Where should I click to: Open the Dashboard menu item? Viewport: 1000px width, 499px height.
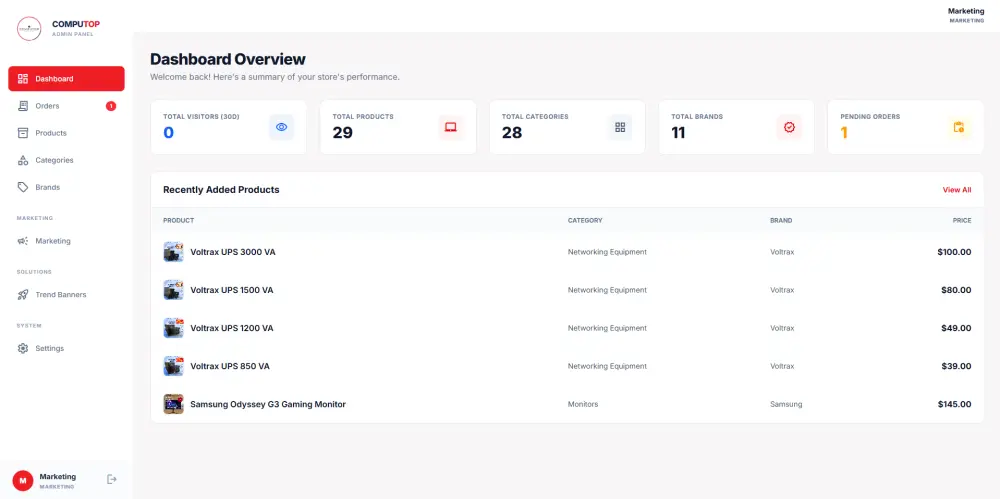[x=66, y=78]
